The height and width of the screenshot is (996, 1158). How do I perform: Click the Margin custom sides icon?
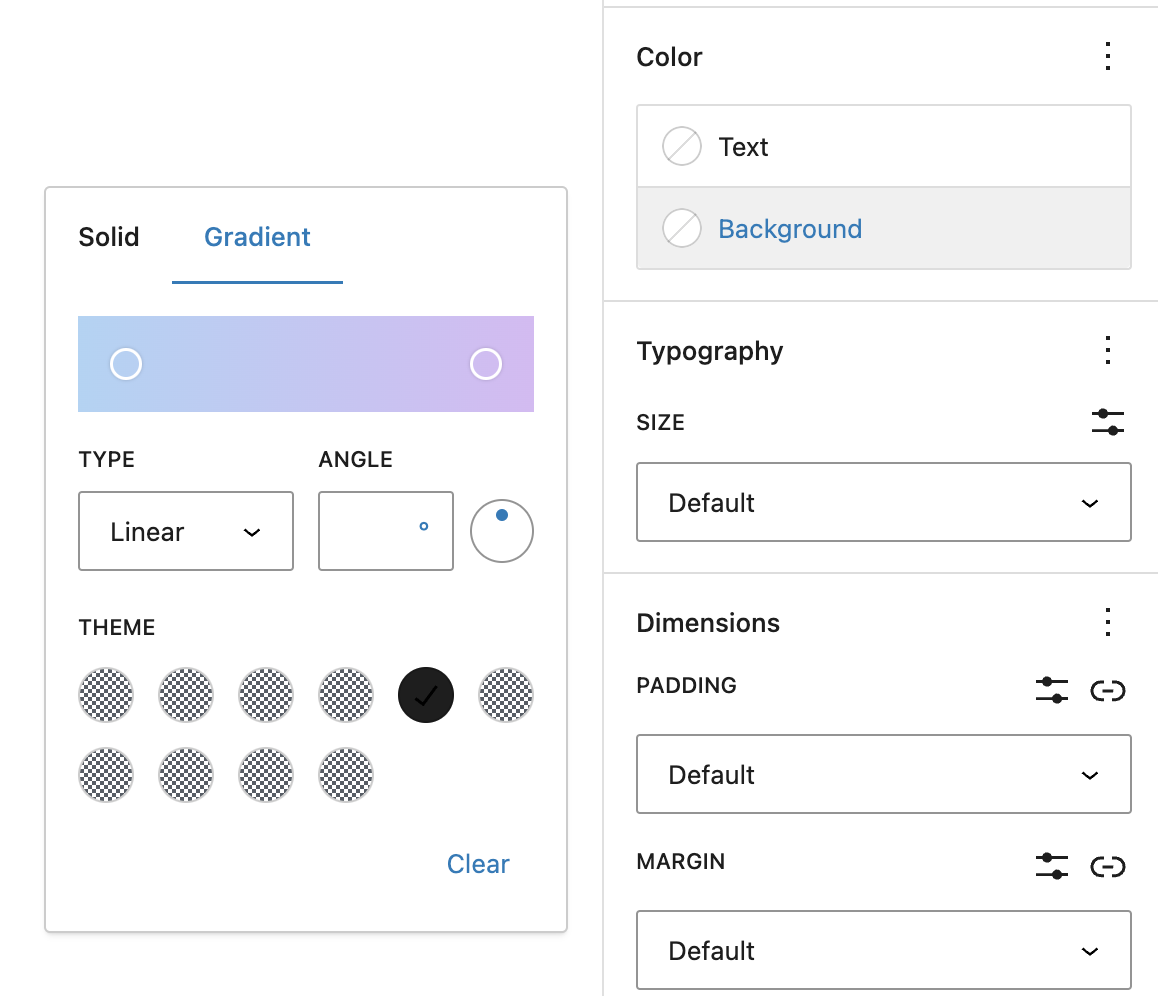1051,866
